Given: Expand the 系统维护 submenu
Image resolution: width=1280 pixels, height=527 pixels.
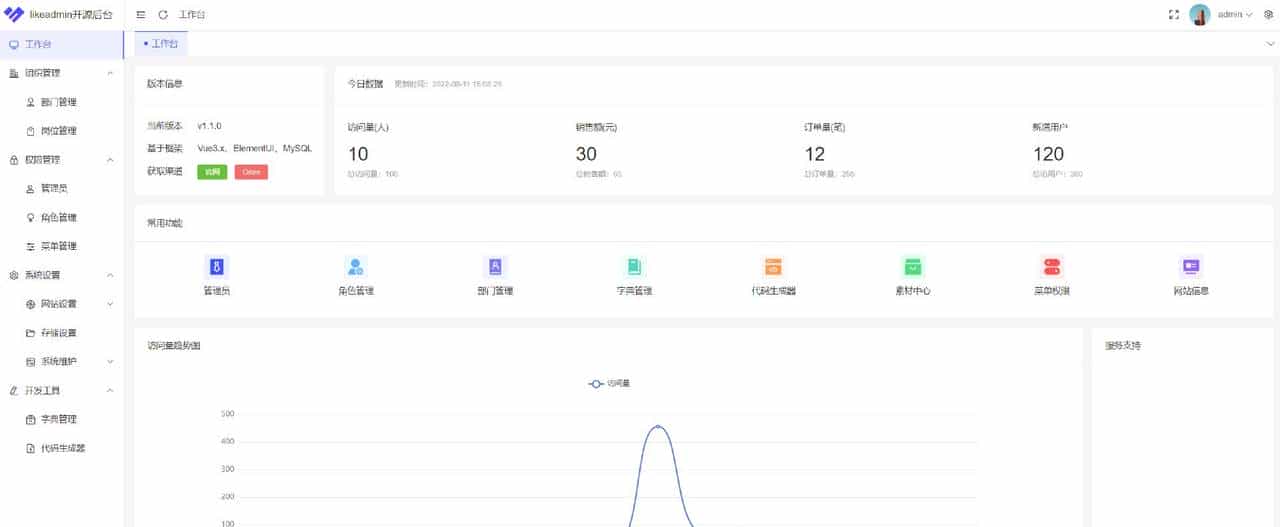Looking at the screenshot, I should coord(62,361).
